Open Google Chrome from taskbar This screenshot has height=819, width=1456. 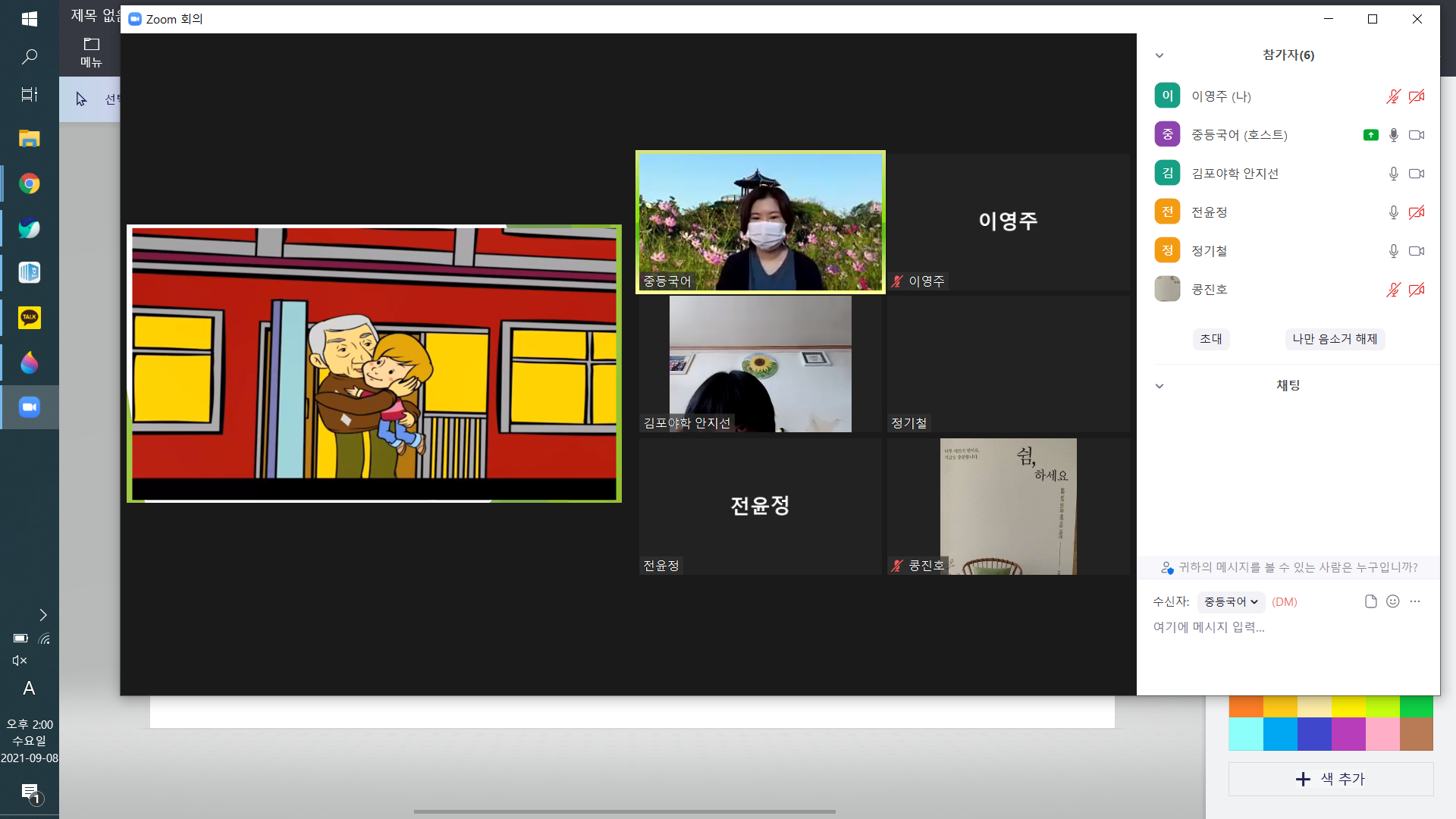point(30,184)
